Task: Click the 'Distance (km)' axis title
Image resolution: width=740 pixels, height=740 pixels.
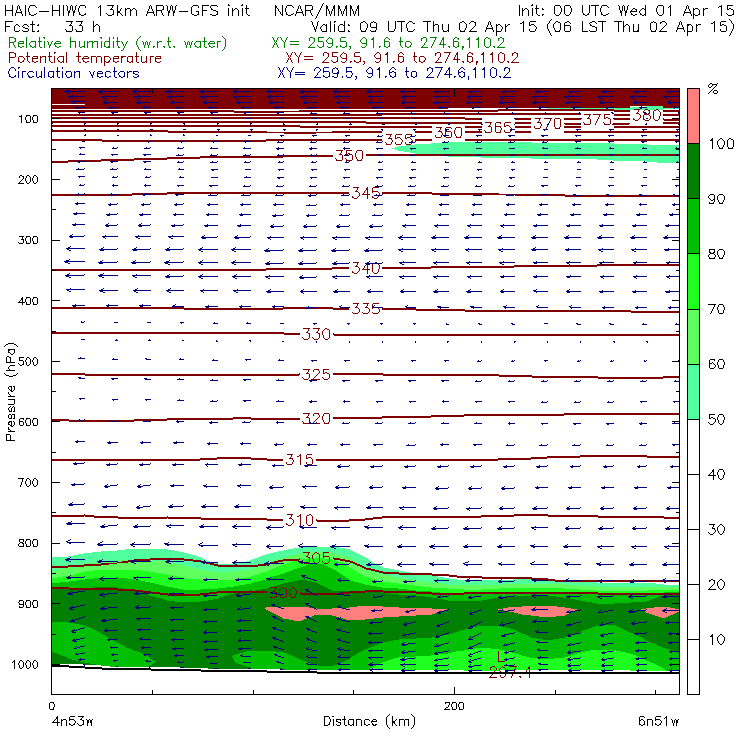Action: [369, 722]
